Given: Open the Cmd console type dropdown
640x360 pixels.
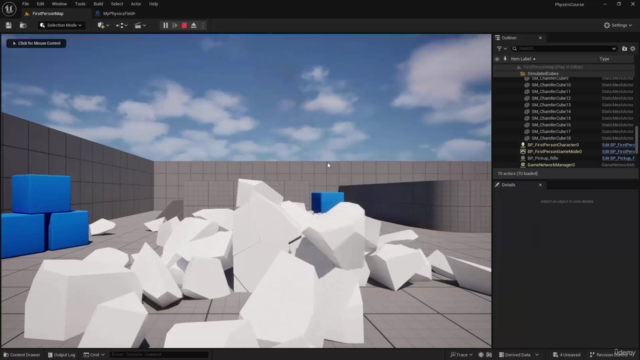Looking at the screenshot, I should [94, 355].
